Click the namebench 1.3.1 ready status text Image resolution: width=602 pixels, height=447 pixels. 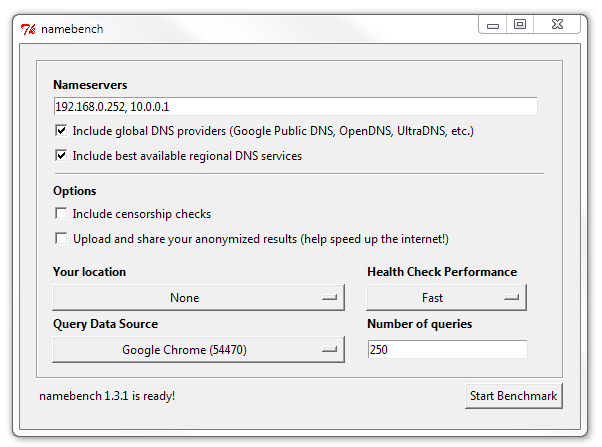click(107, 396)
